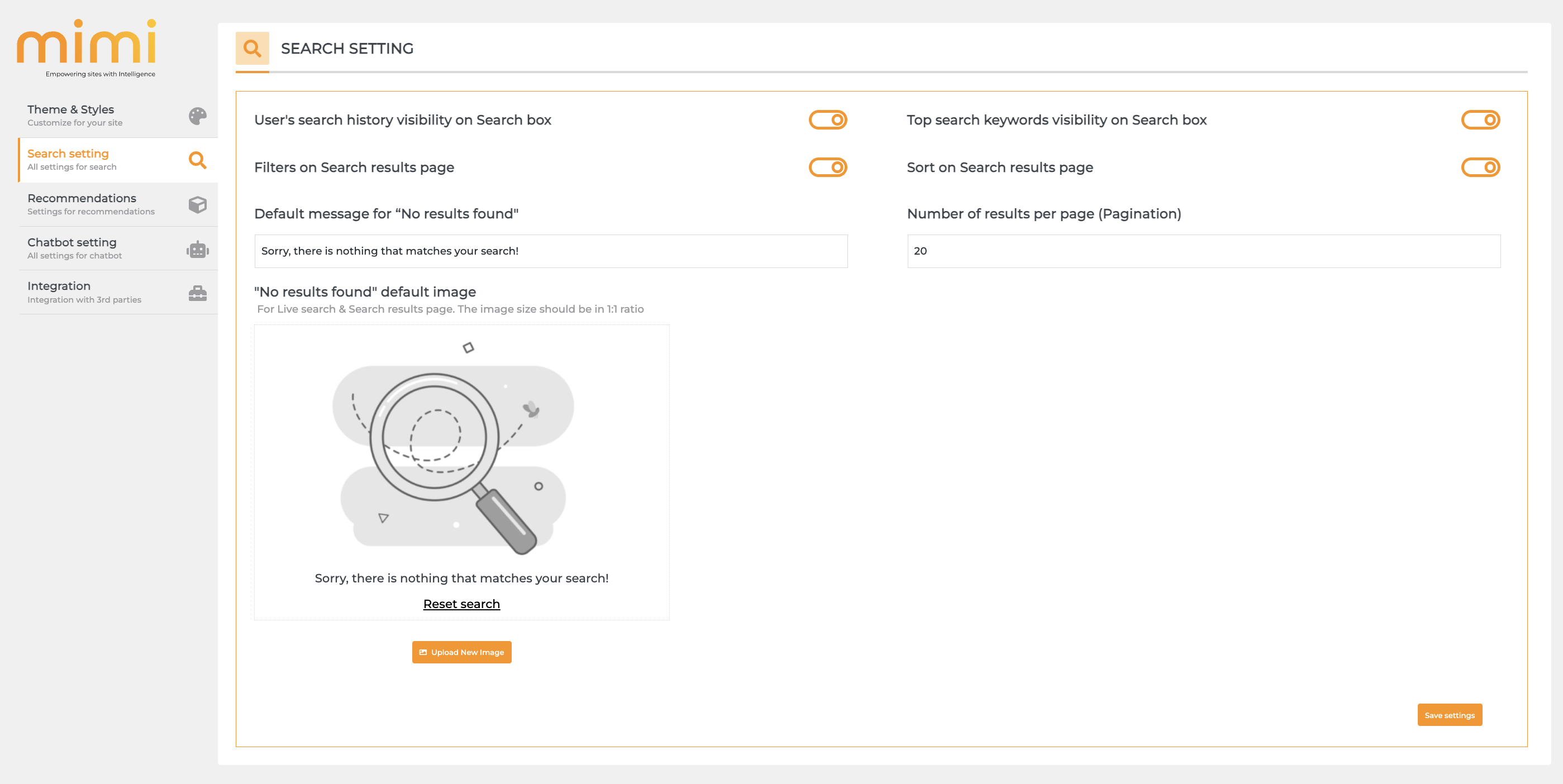Screen dimensions: 1563x784
Task: Click the mimi logo
Action: pos(86,42)
